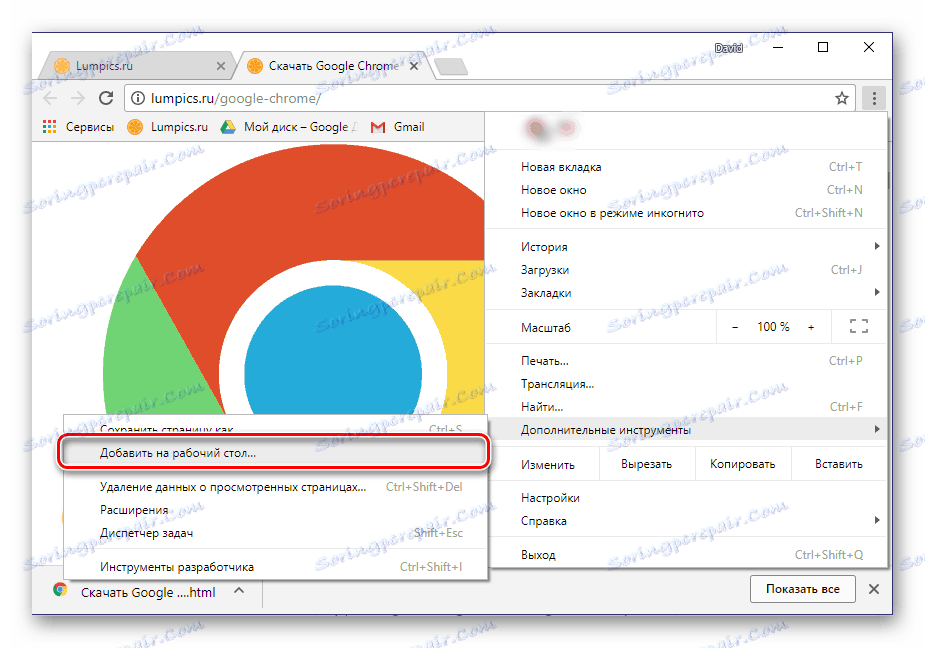Expand the История submenu
Screen dimensions: 925x648
pyautogui.click(x=687, y=247)
